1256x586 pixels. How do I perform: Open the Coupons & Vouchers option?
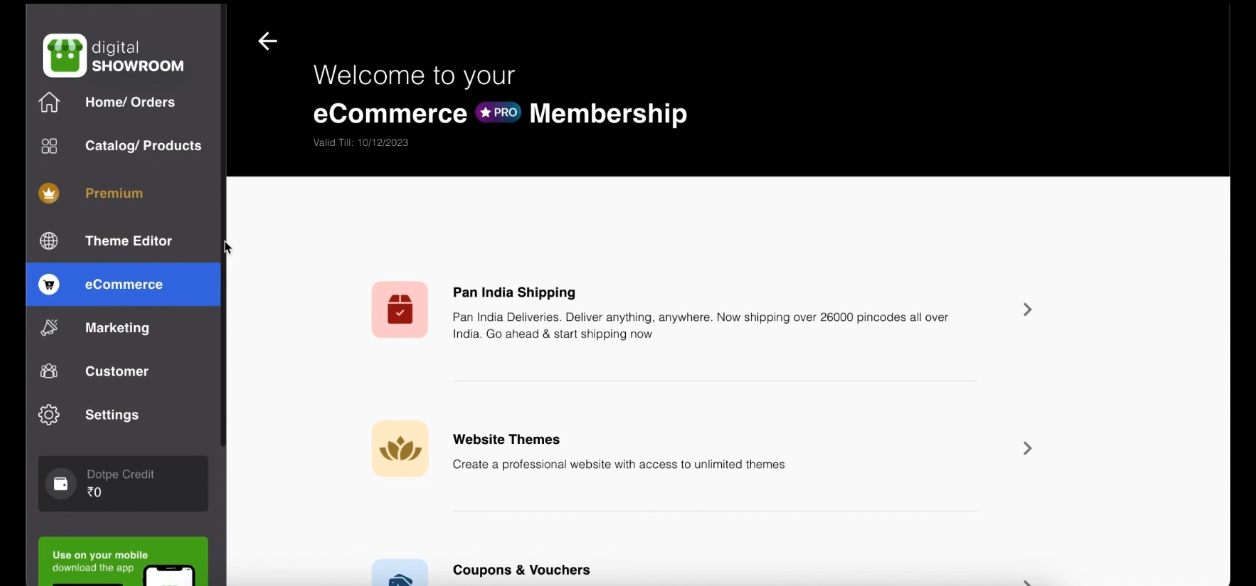pos(521,570)
